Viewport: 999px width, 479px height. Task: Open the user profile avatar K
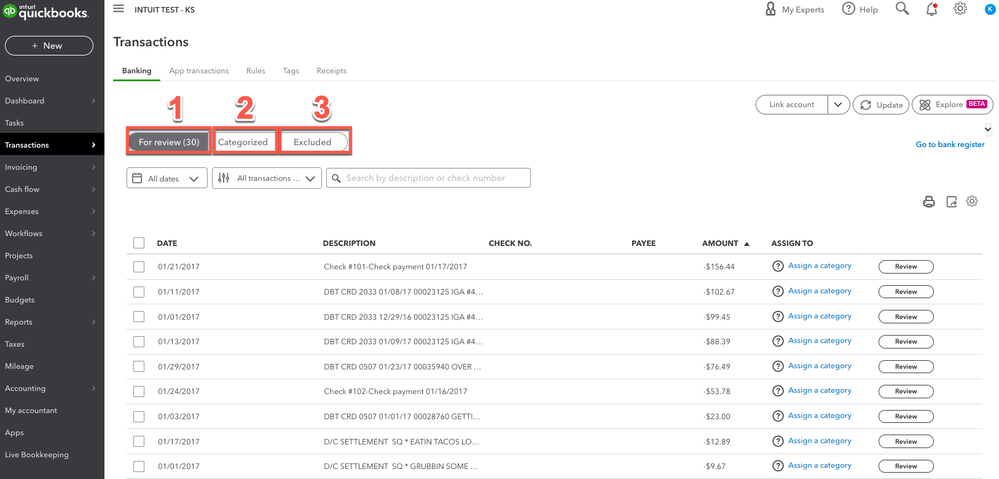tap(990, 9)
